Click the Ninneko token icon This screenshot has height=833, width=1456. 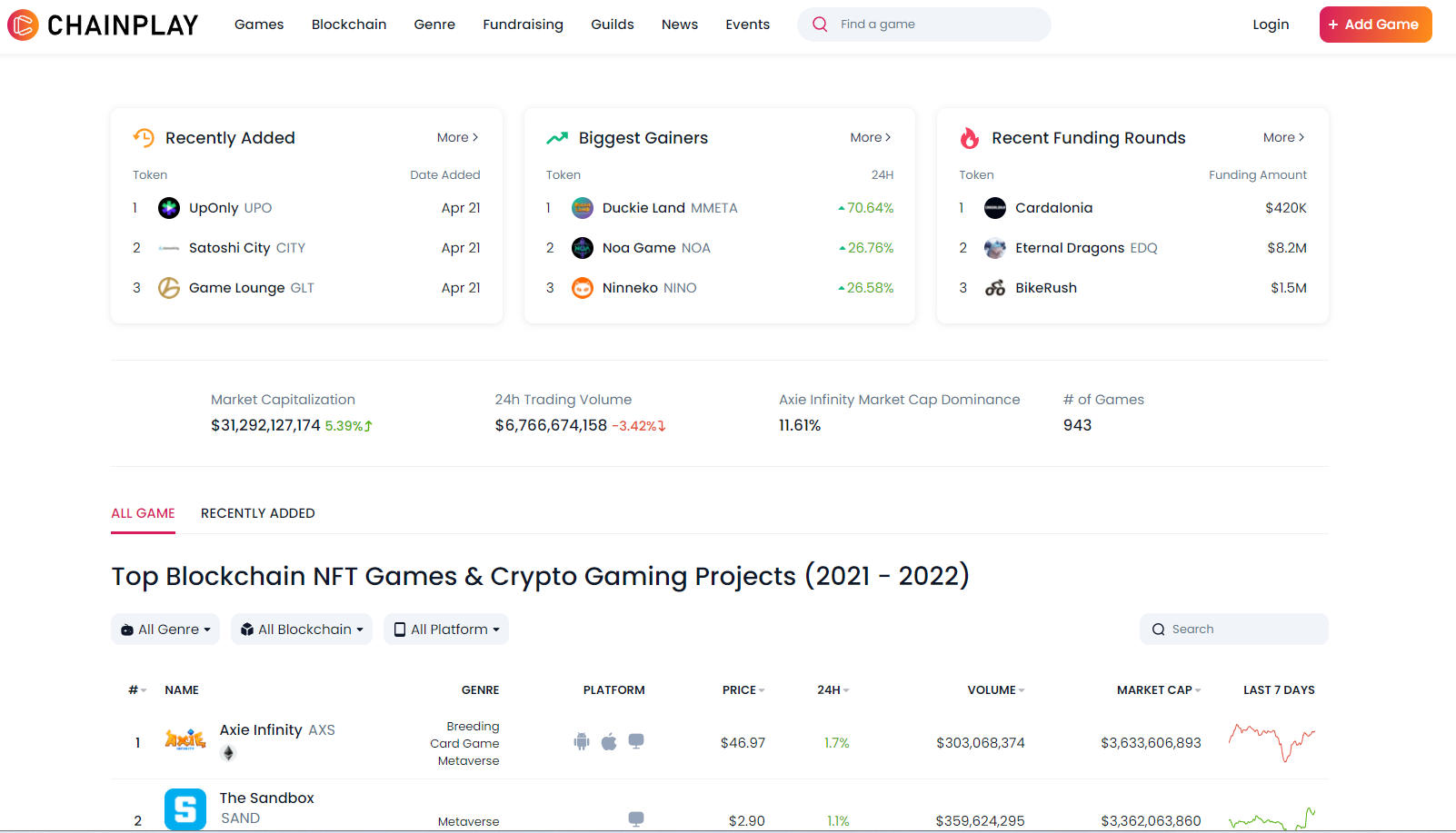[583, 288]
